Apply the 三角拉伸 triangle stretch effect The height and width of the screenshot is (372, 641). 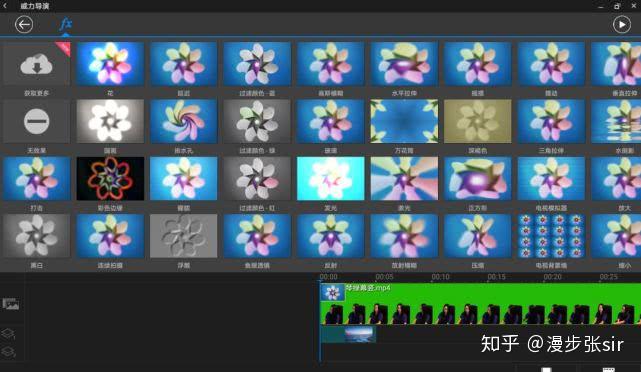click(x=551, y=121)
